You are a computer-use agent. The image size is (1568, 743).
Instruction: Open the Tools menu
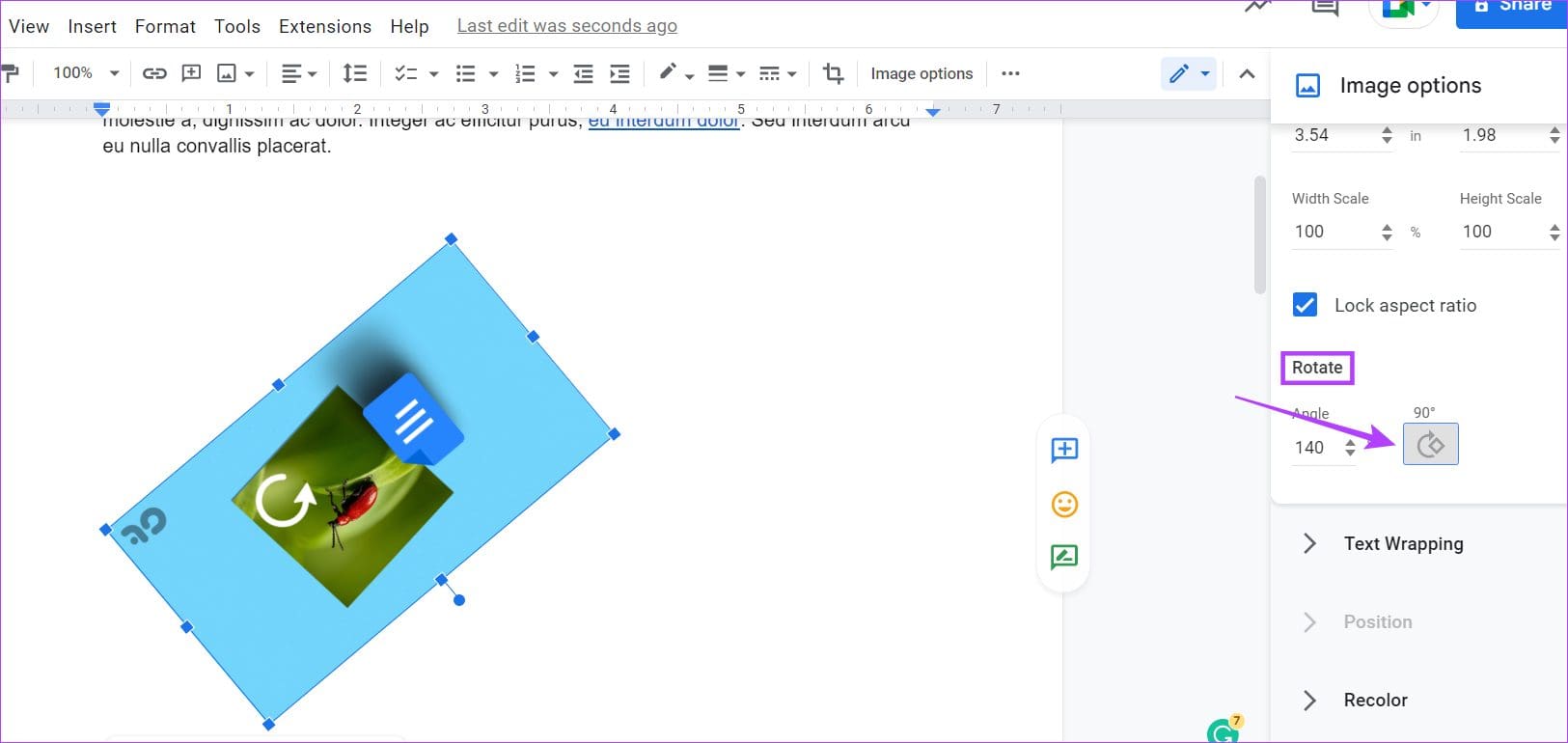[x=237, y=26]
